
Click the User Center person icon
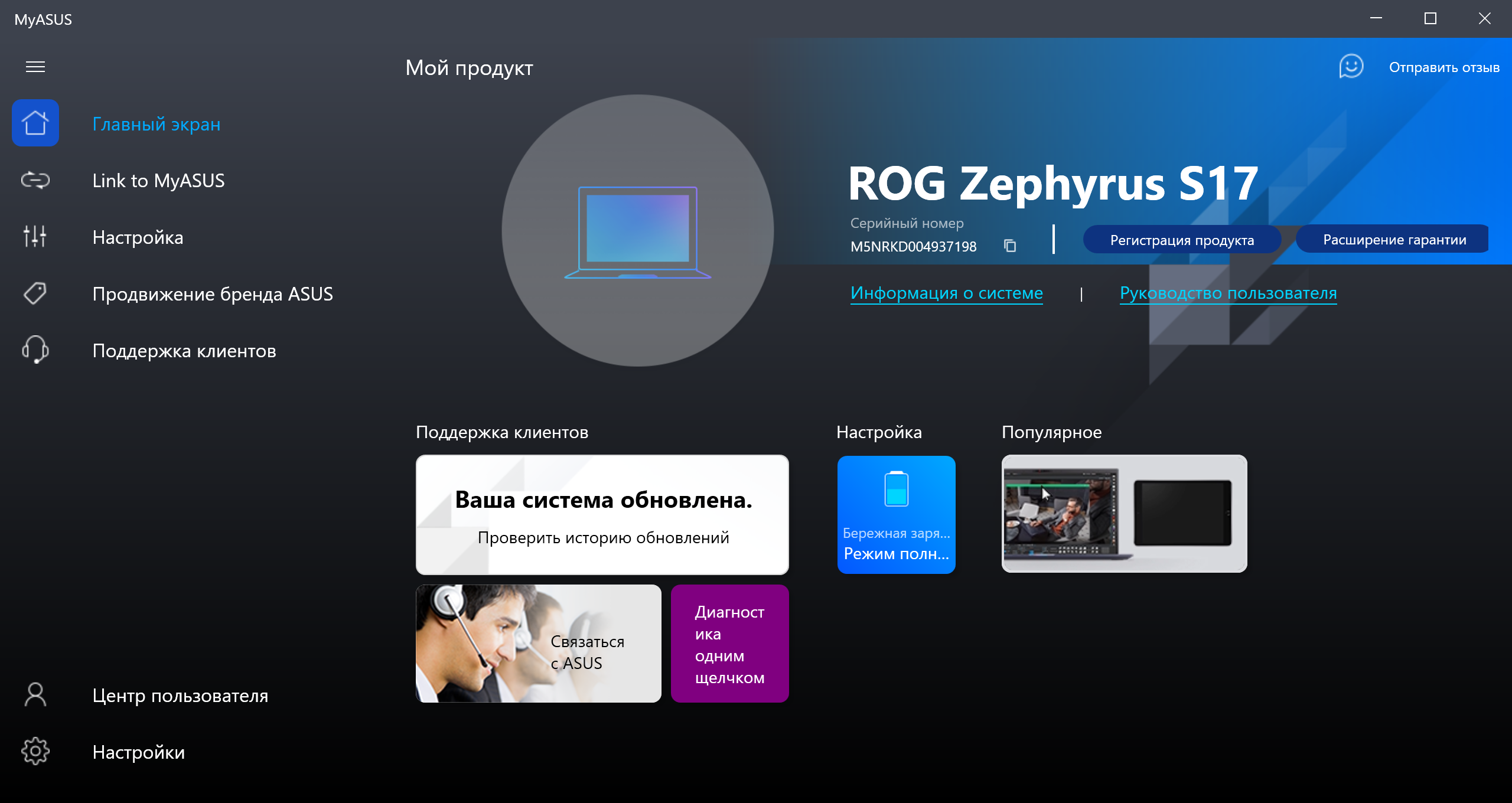pyautogui.click(x=35, y=695)
